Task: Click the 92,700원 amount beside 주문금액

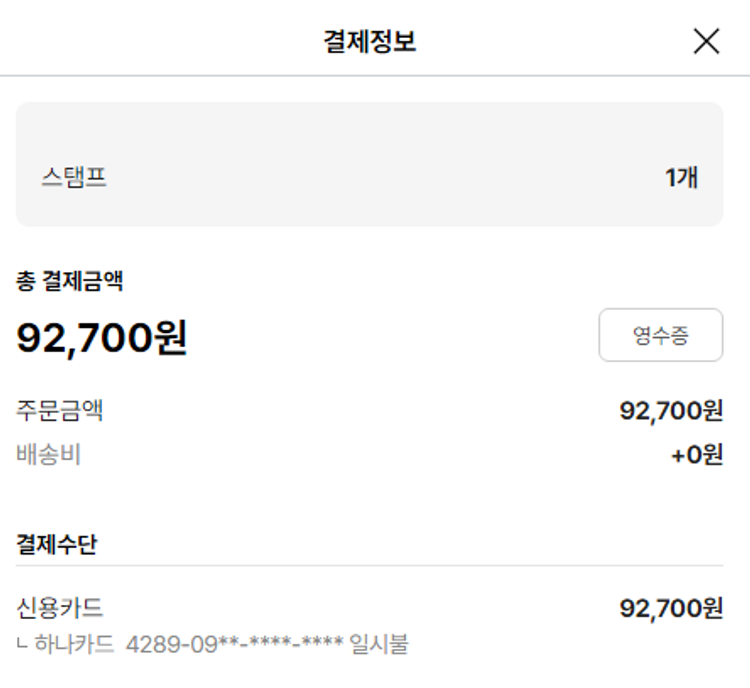Action: point(671,410)
